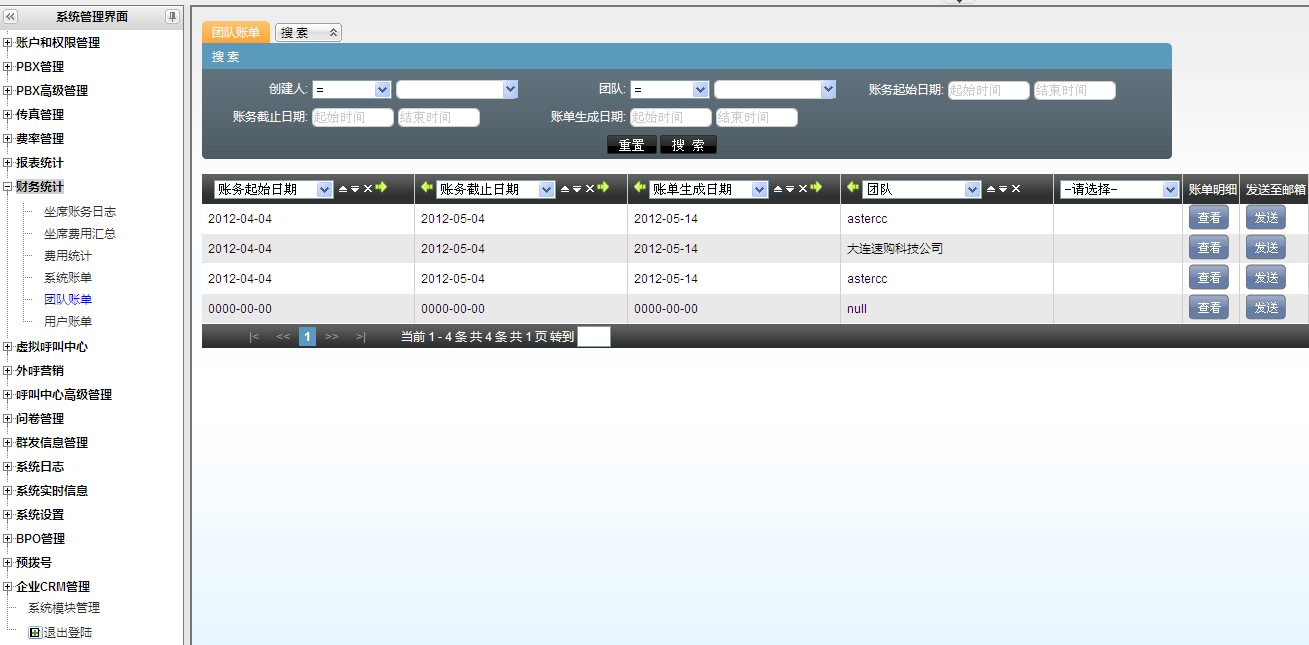Screen dimensions: 1309x645
Task: Click 发送 button in the null row
Action: point(1265,308)
